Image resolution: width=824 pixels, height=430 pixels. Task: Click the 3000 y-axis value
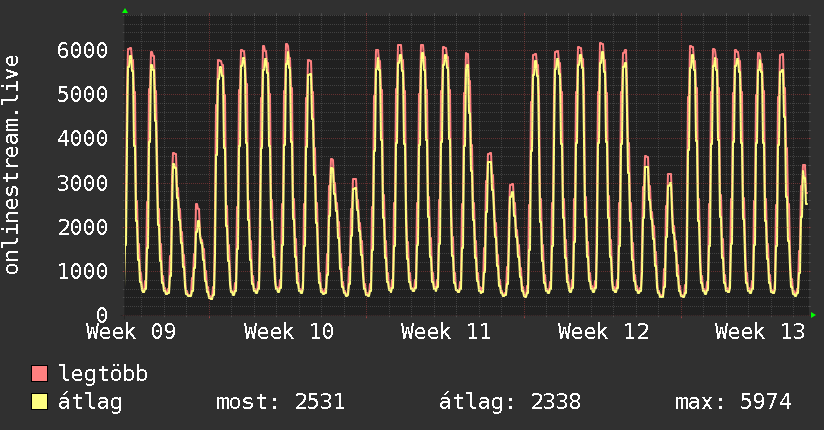click(x=83, y=183)
